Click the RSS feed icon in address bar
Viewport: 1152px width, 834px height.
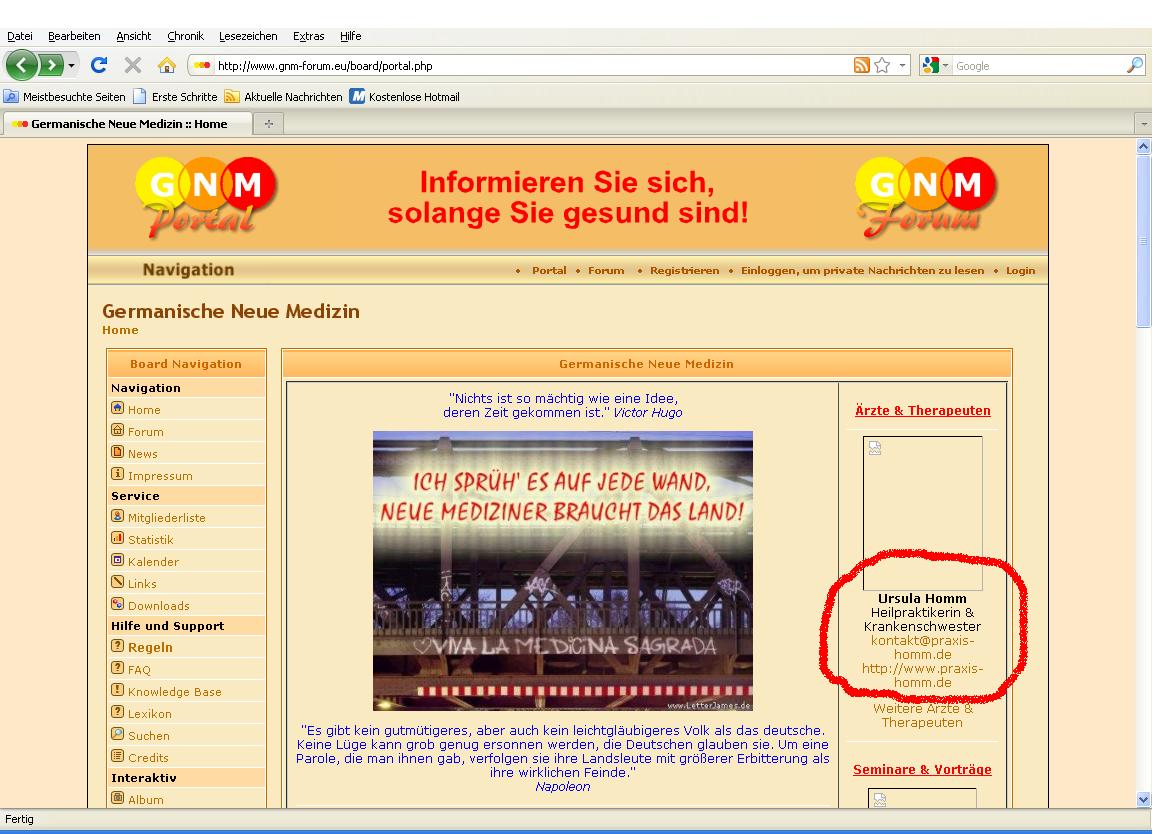pyautogui.click(x=861, y=66)
